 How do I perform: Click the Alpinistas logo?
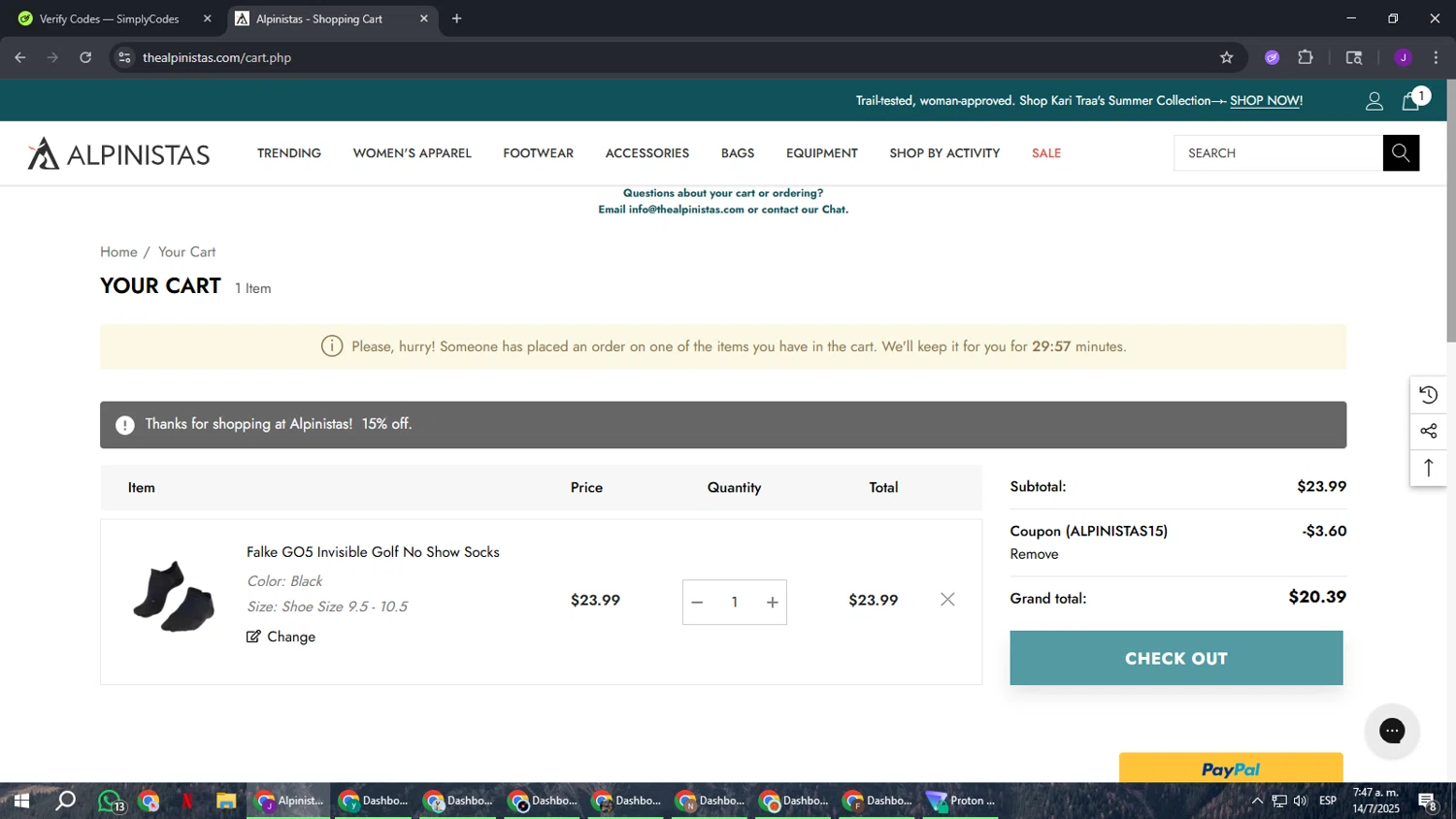(118, 153)
